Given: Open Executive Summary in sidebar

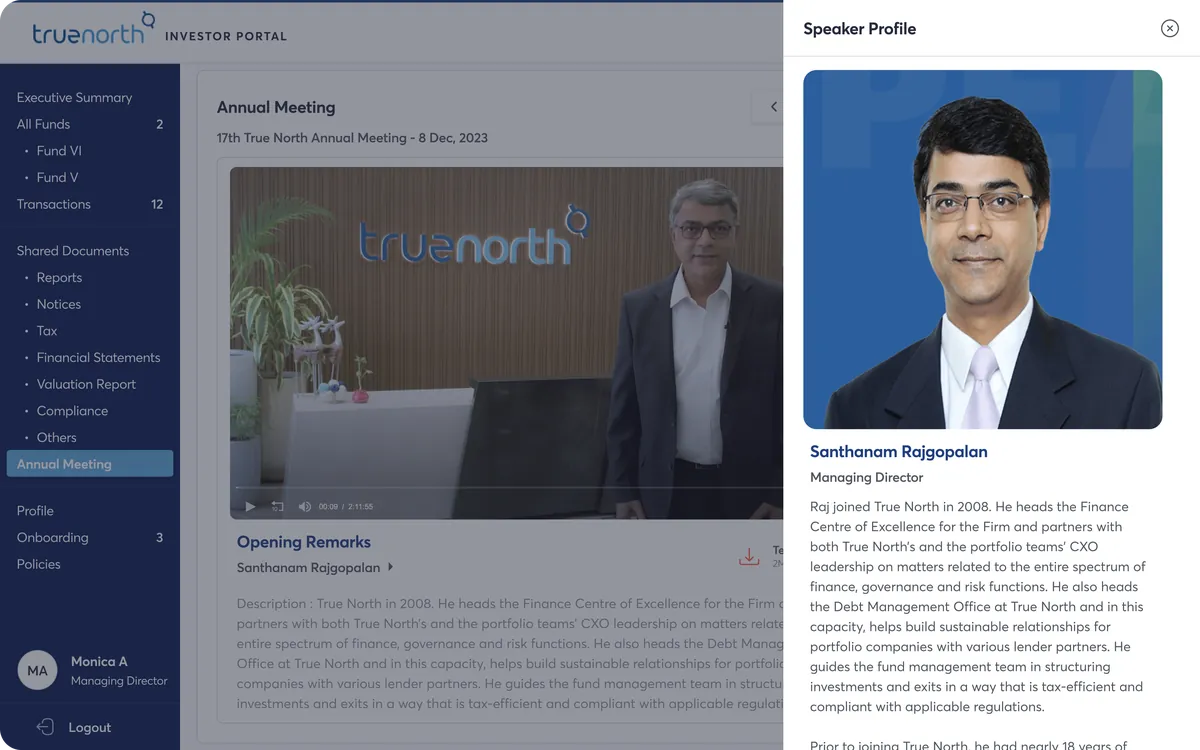Looking at the screenshot, I should (74, 97).
